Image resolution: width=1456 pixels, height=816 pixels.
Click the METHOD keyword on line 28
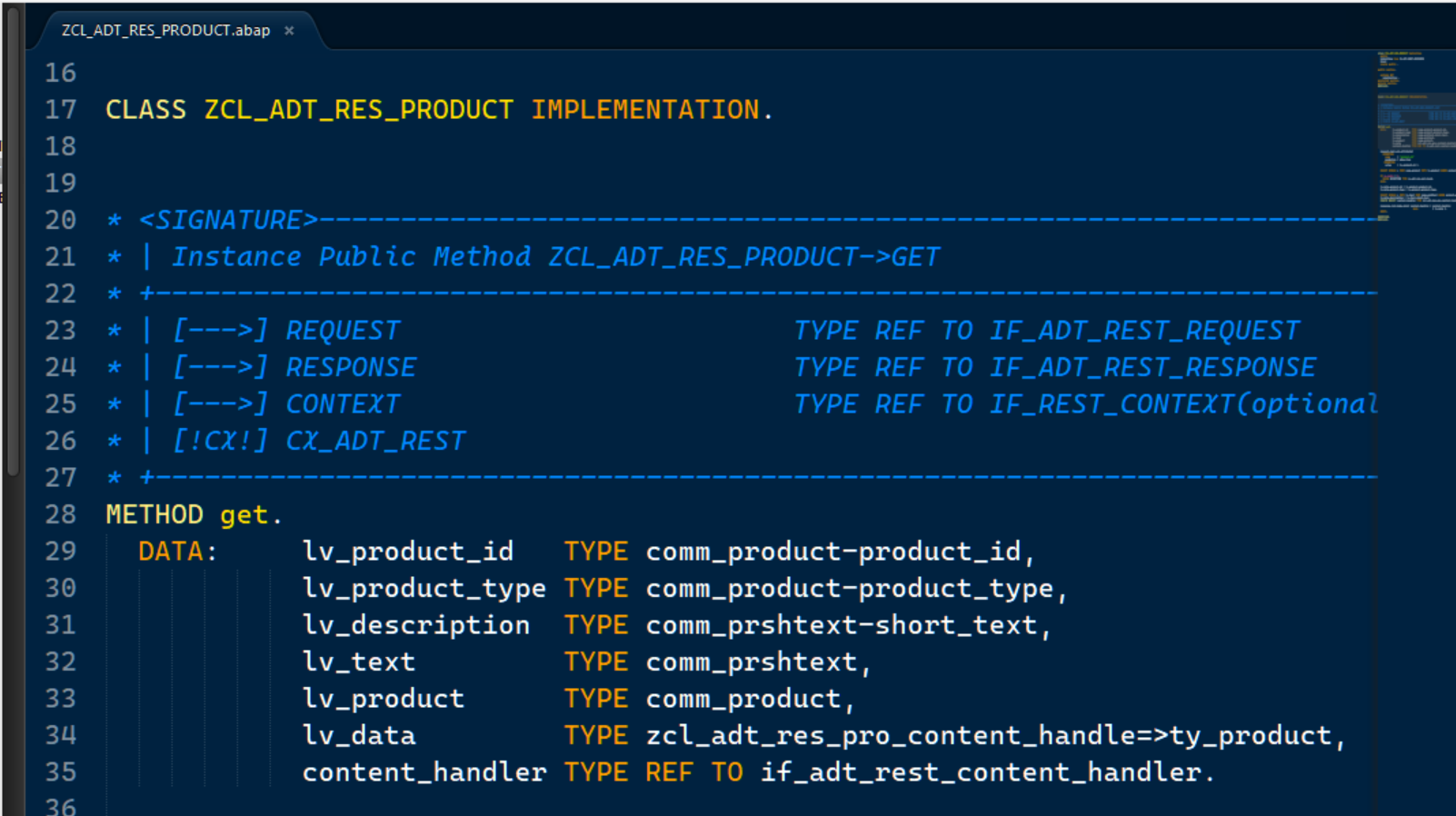(155, 514)
